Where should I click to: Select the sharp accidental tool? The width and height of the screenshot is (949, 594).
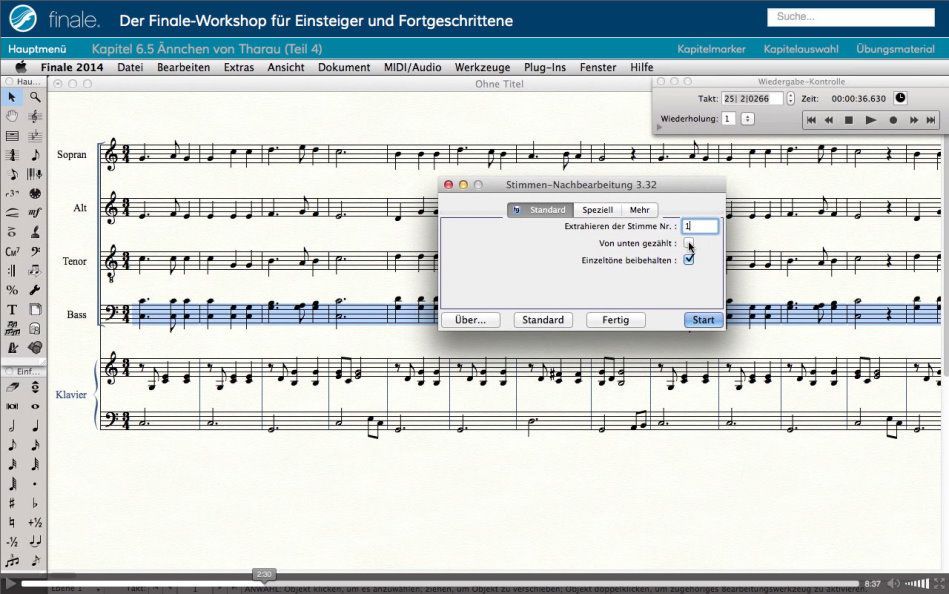(12, 503)
